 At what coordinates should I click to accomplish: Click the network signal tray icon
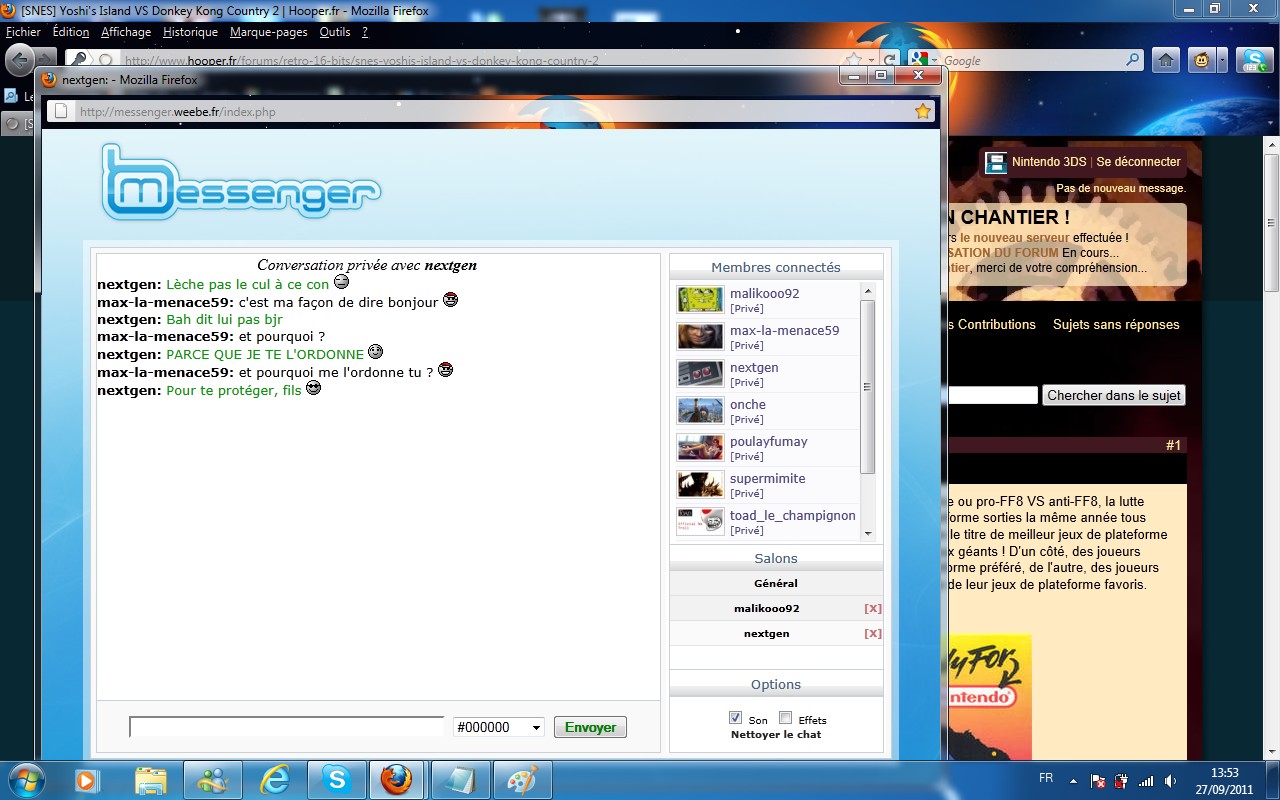(1146, 780)
